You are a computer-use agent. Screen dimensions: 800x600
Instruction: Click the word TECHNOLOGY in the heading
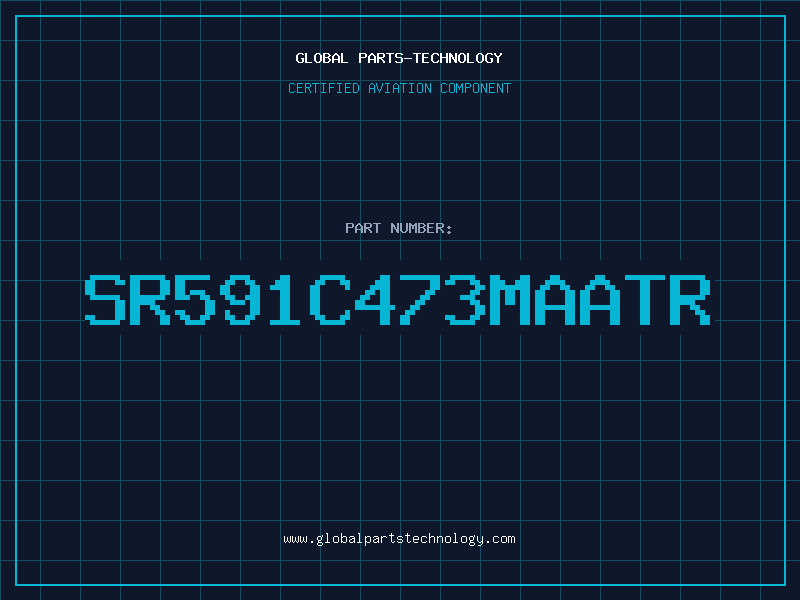tap(458, 58)
